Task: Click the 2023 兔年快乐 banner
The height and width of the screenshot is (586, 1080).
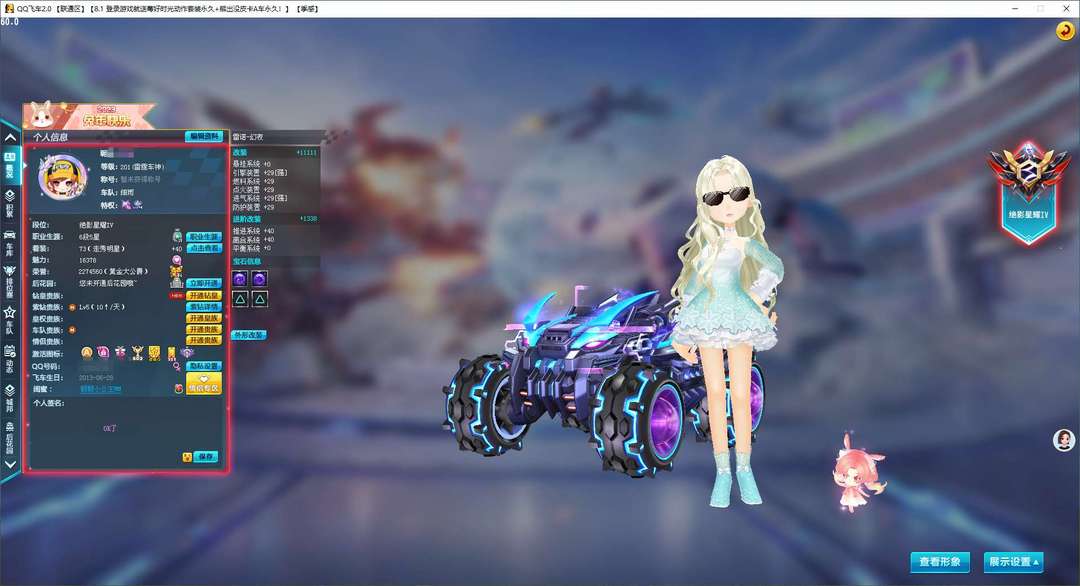Action: point(88,116)
